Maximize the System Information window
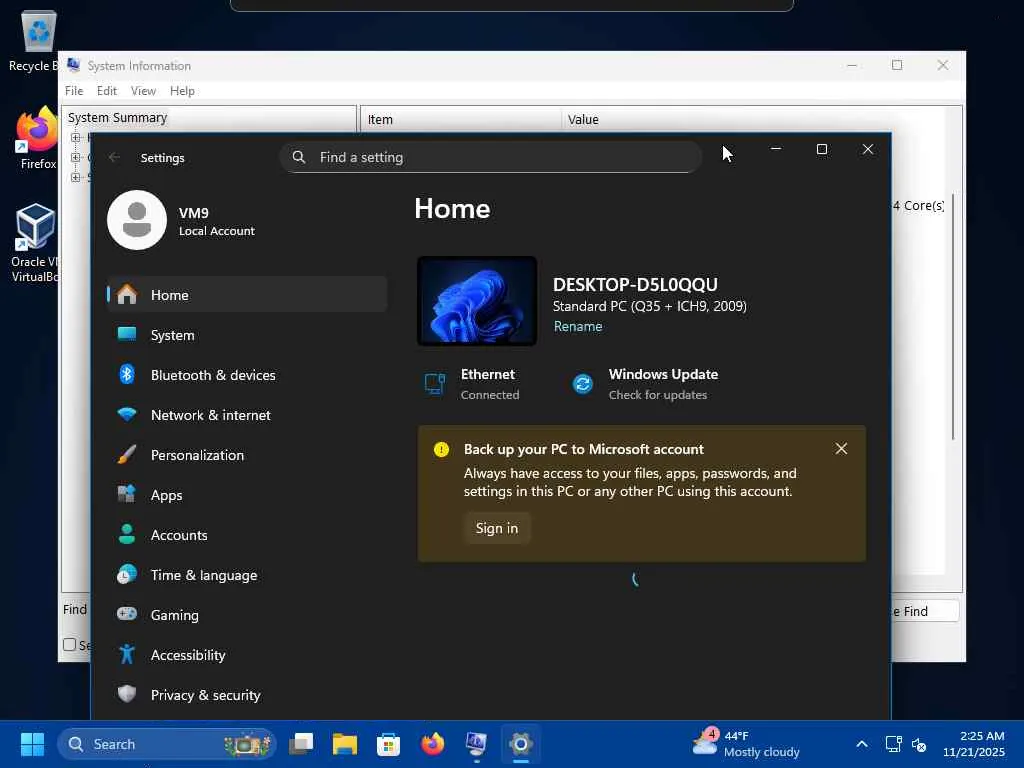1024x768 pixels. [897, 65]
